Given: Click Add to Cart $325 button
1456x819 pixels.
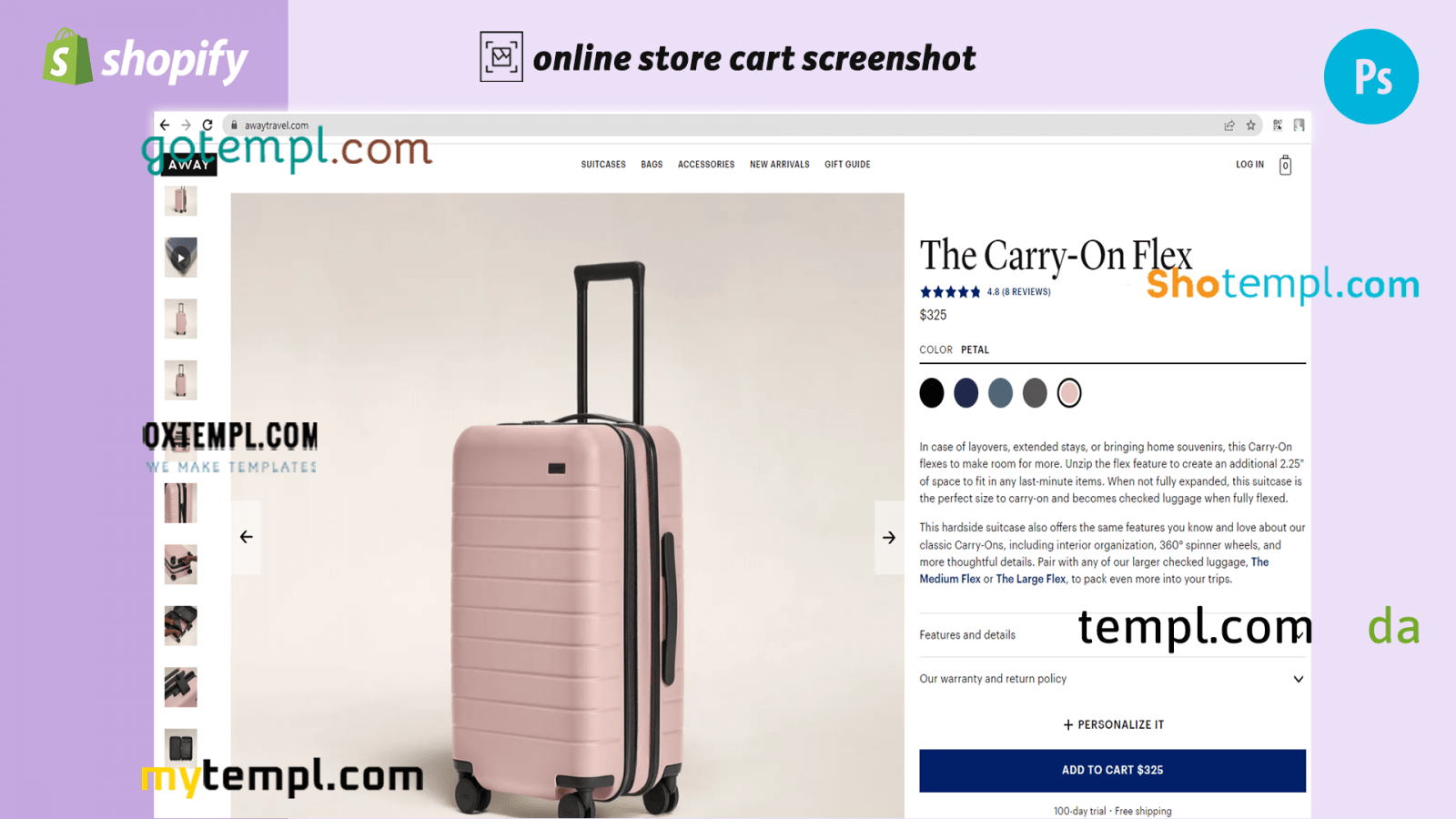Looking at the screenshot, I should coord(1112,770).
